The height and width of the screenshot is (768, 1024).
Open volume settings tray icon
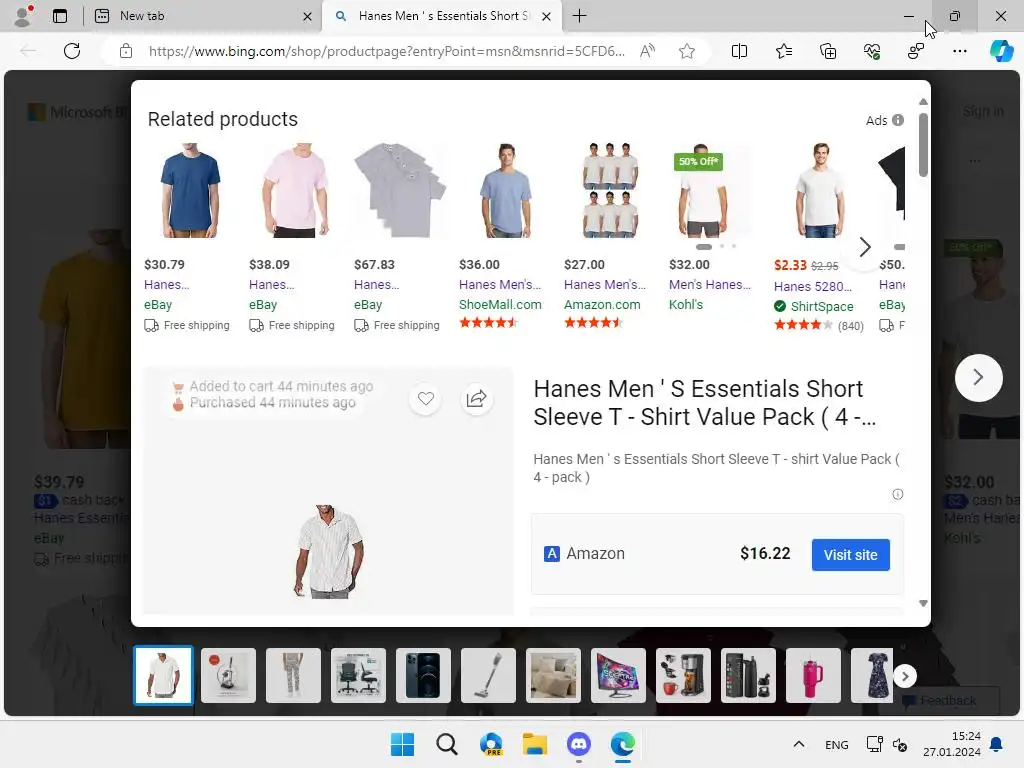(900, 744)
